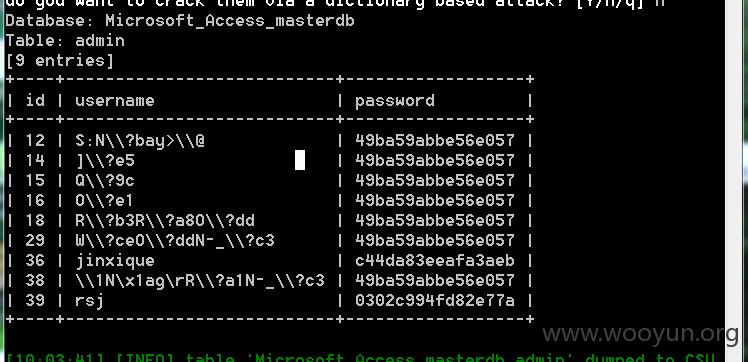The width and height of the screenshot is (748, 362).
Task: Click id 38 in the table
Action: pyautogui.click(x=35, y=280)
